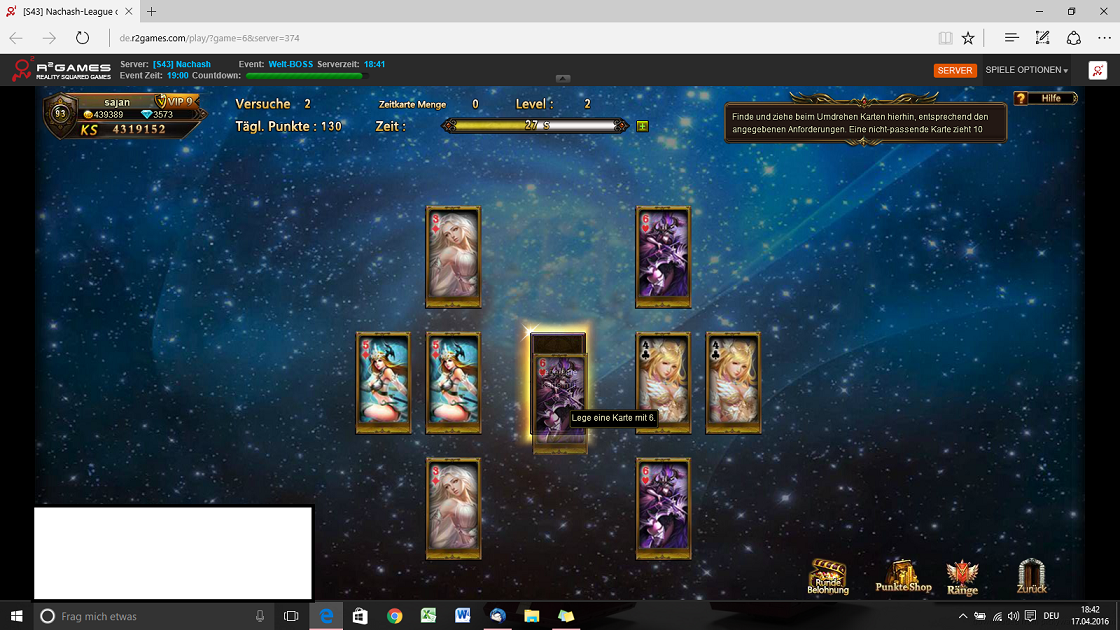Expand the SPIELE OPTIONEN dropdown

[1026, 71]
